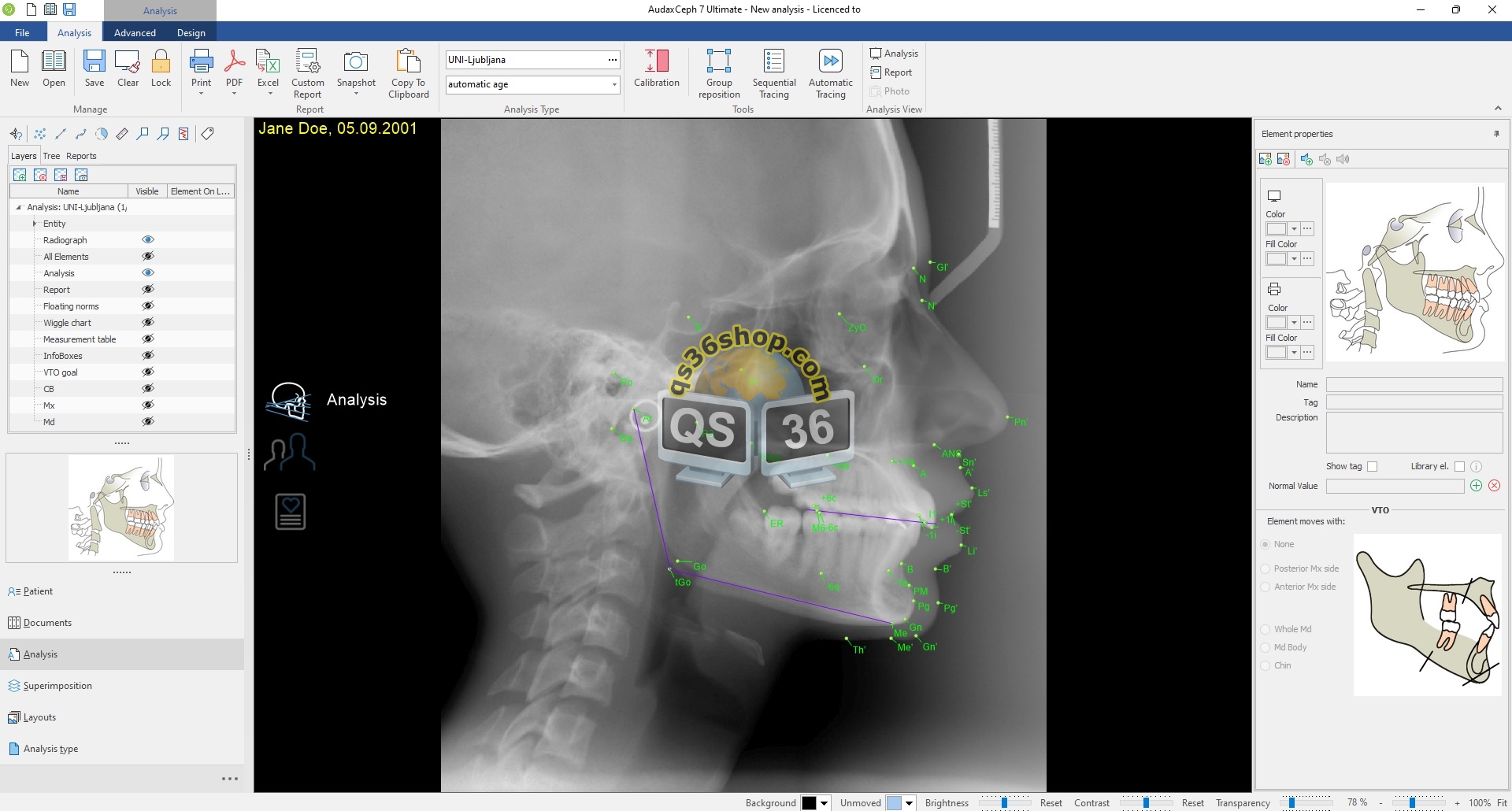Hide the Radiograph layer
The height and width of the screenshot is (811, 1512).
click(147, 240)
